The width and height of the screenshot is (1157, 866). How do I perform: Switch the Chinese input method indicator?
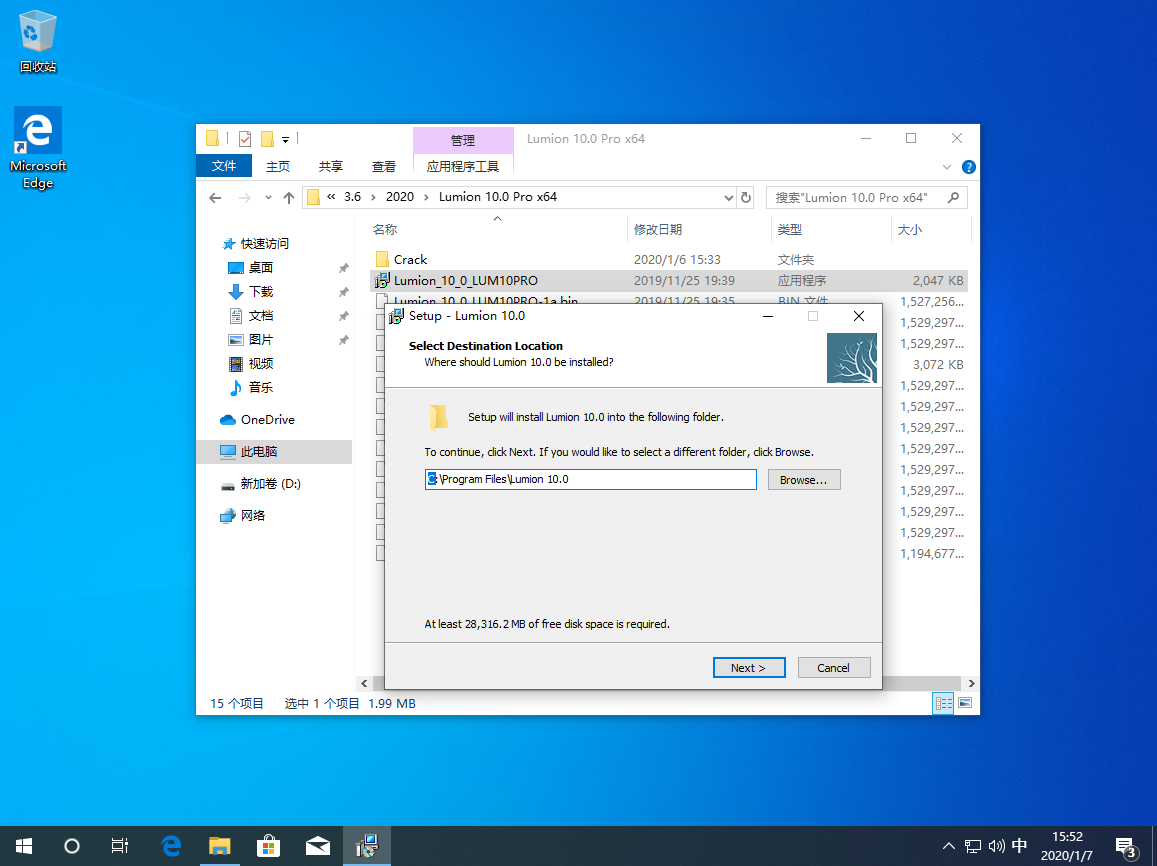pos(1020,846)
